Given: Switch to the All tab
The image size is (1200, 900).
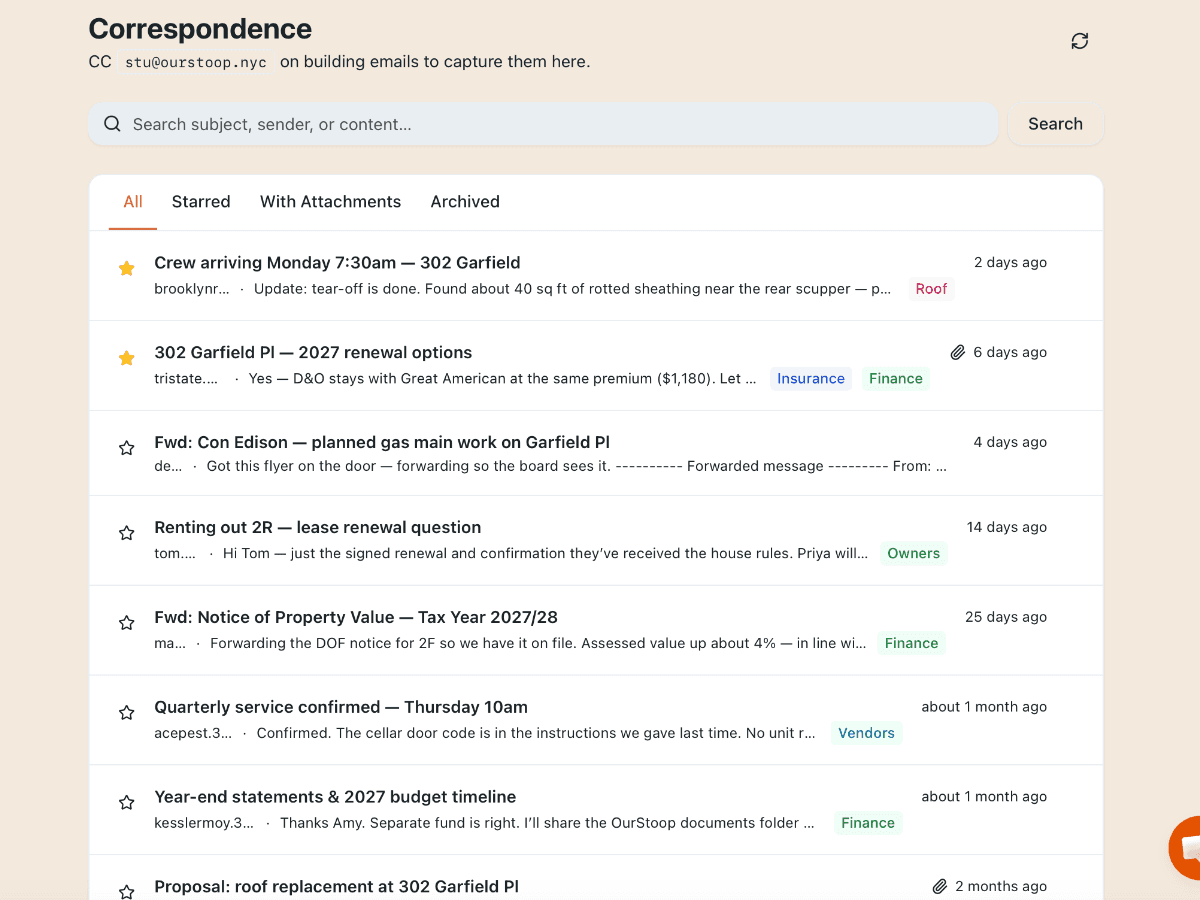Looking at the screenshot, I should click(133, 201).
